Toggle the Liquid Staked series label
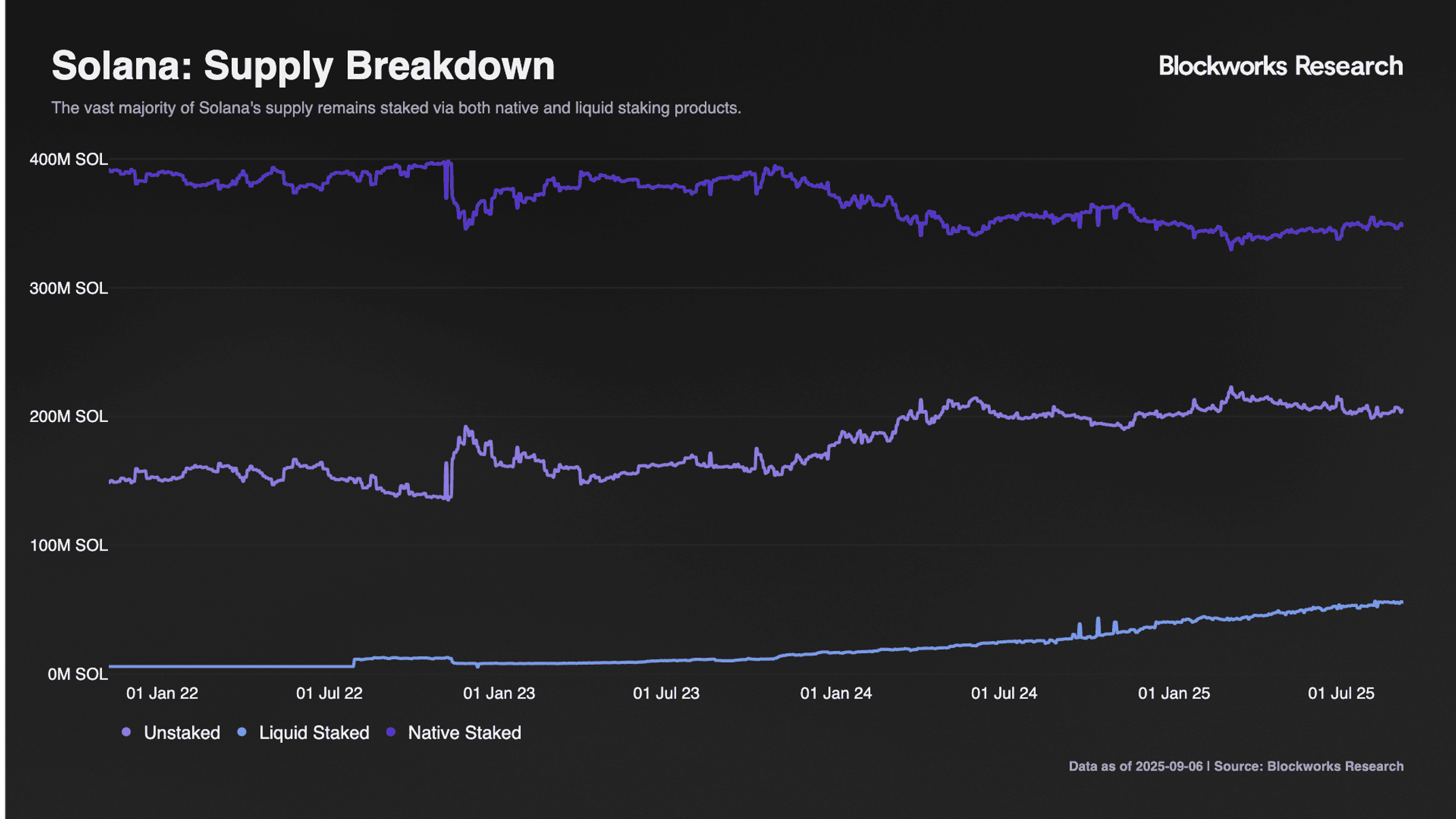The image size is (1456, 819). pyautogui.click(x=314, y=733)
